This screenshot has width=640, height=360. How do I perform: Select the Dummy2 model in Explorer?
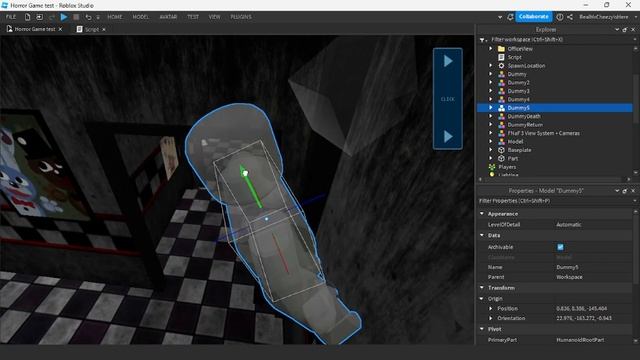coord(518,82)
